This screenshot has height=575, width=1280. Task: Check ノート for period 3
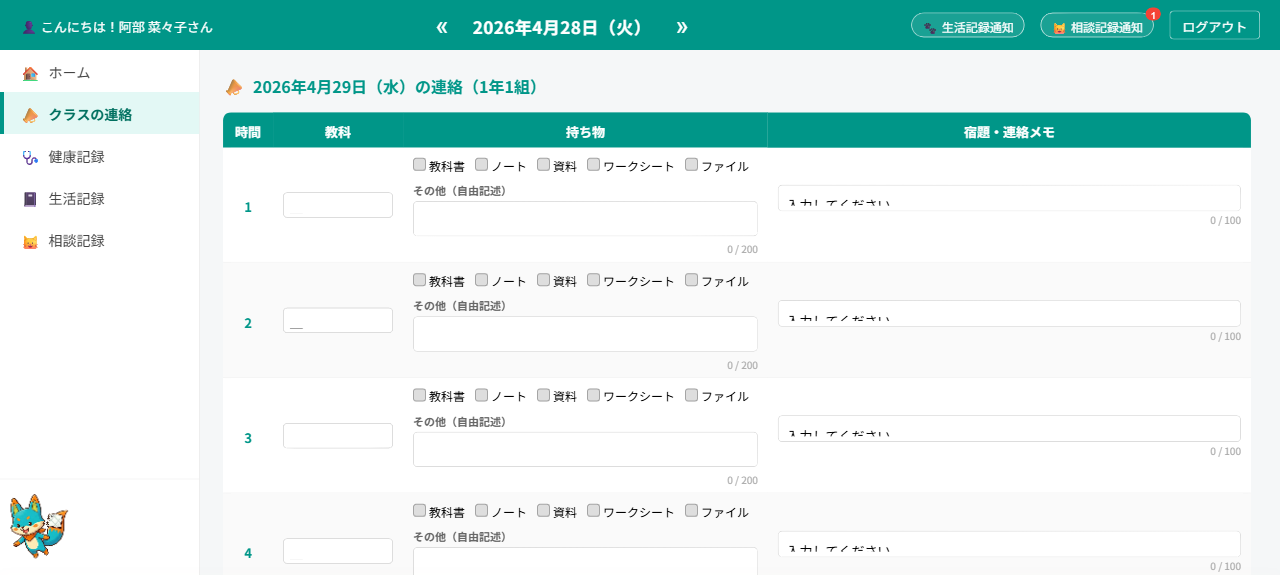(x=482, y=395)
